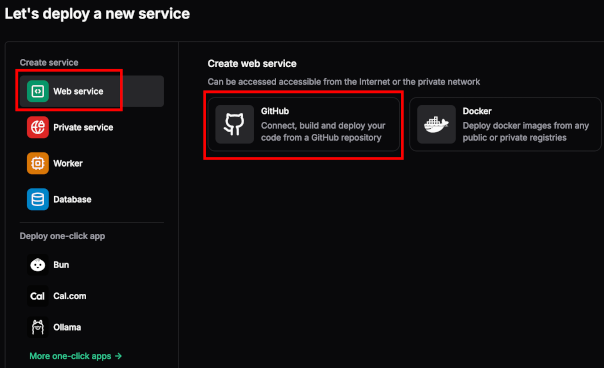Click the Docker whale icon
Image resolution: width=604 pixels, height=368 pixels.
[436, 124]
